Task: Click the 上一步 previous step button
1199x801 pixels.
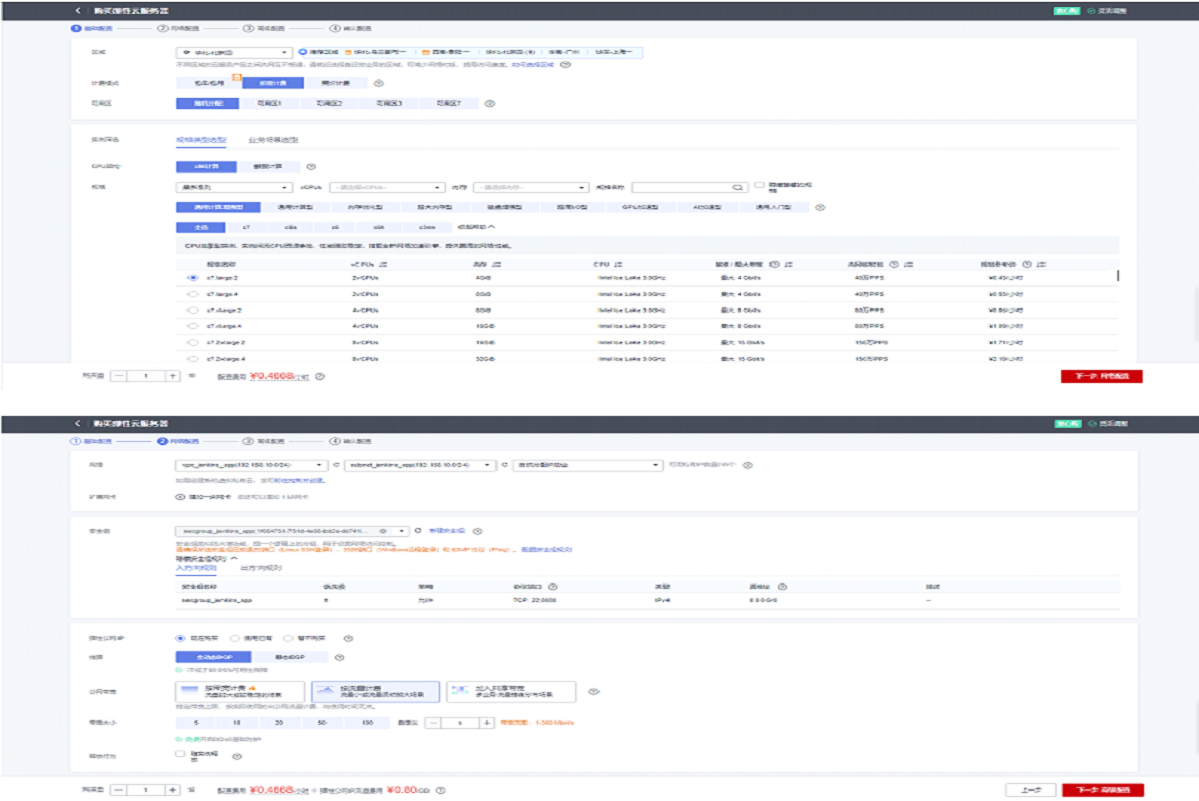Action: click(1030, 789)
